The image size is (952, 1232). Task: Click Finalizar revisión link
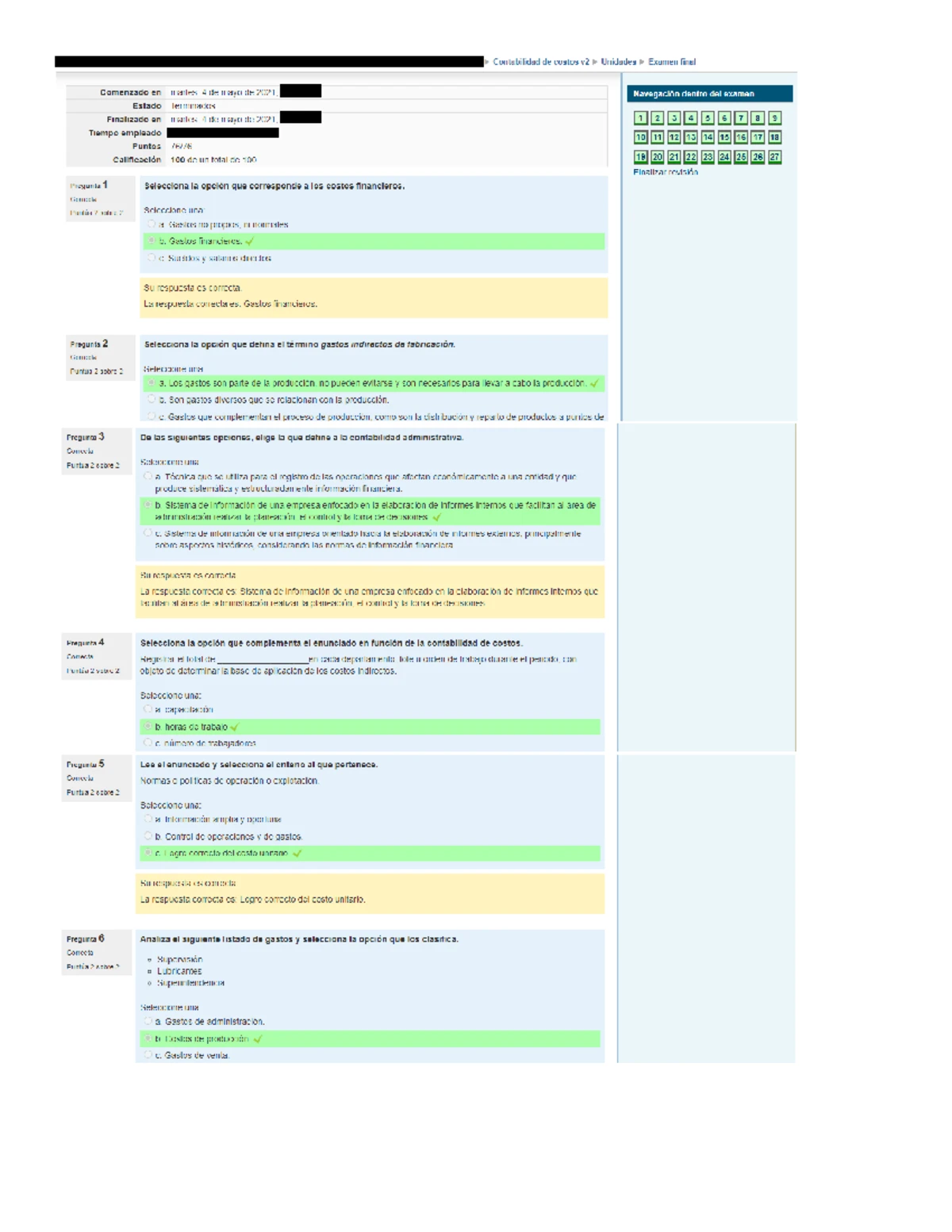665,172
